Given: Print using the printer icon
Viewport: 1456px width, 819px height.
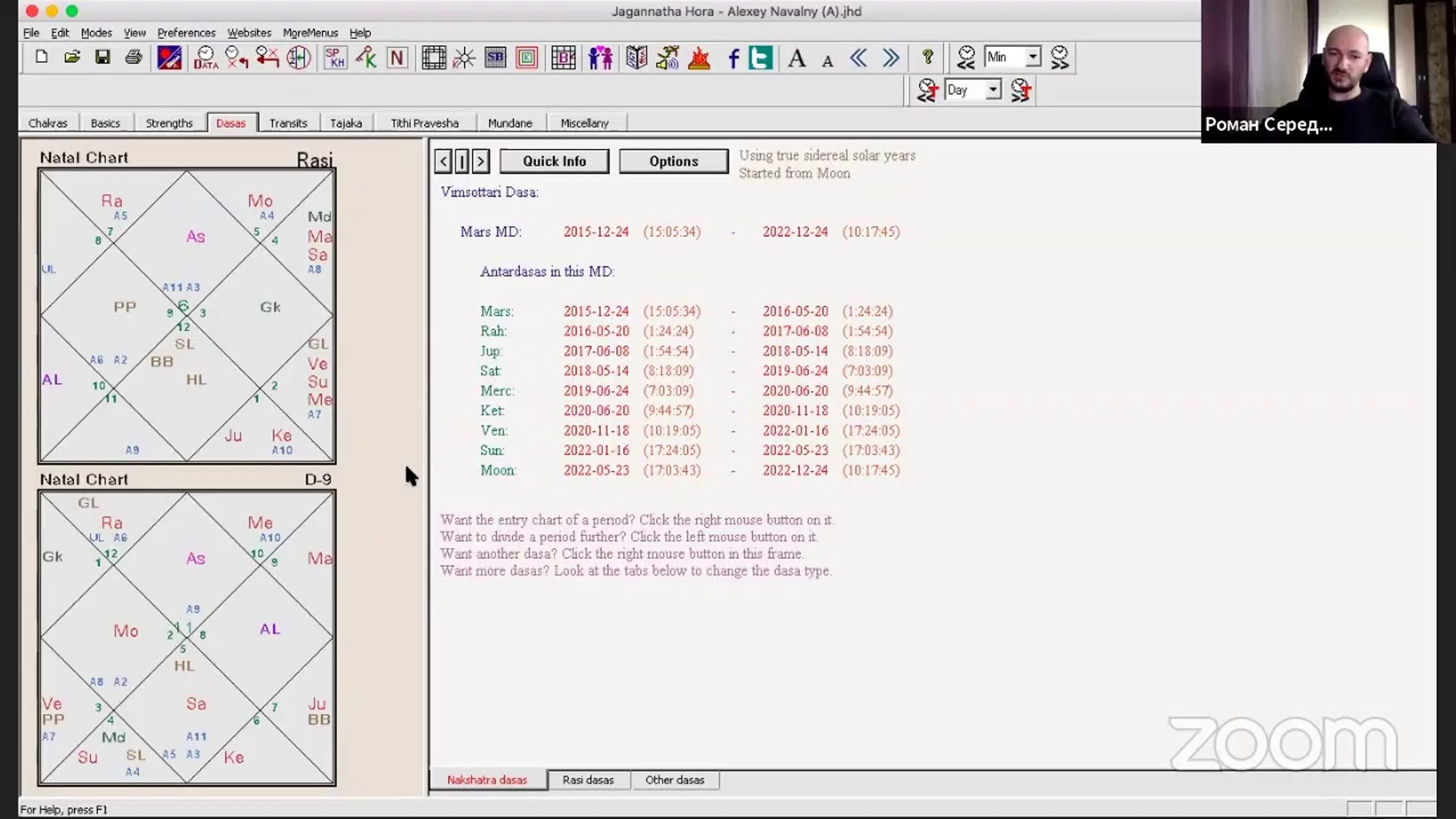Looking at the screenshot, I should click(x=133, y=57).
